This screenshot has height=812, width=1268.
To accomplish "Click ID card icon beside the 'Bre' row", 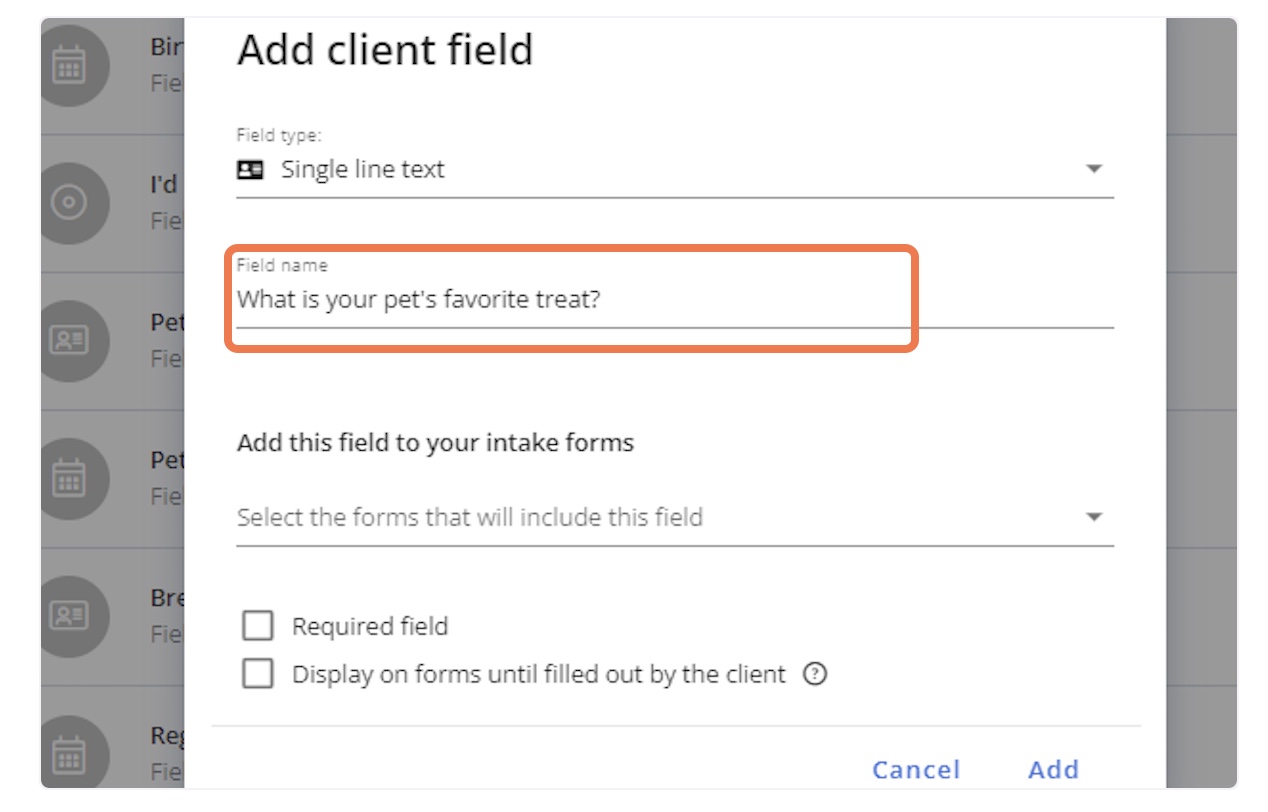I will pos(69,614).
